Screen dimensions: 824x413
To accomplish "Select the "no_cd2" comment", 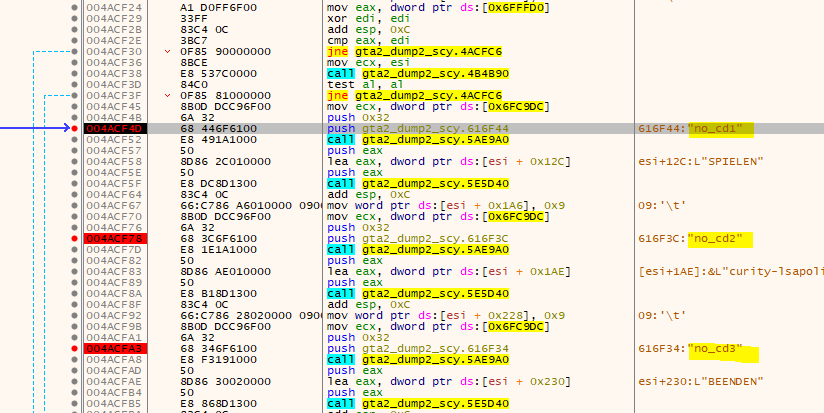I will click(716, 239).
